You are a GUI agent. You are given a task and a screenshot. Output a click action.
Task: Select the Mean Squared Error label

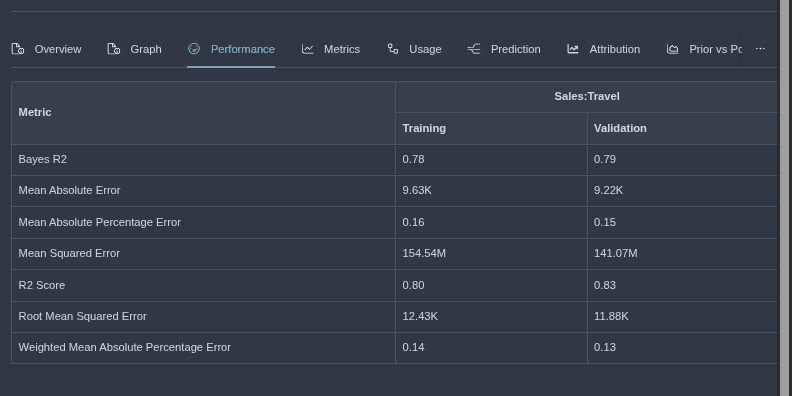[x=69, y=254]
